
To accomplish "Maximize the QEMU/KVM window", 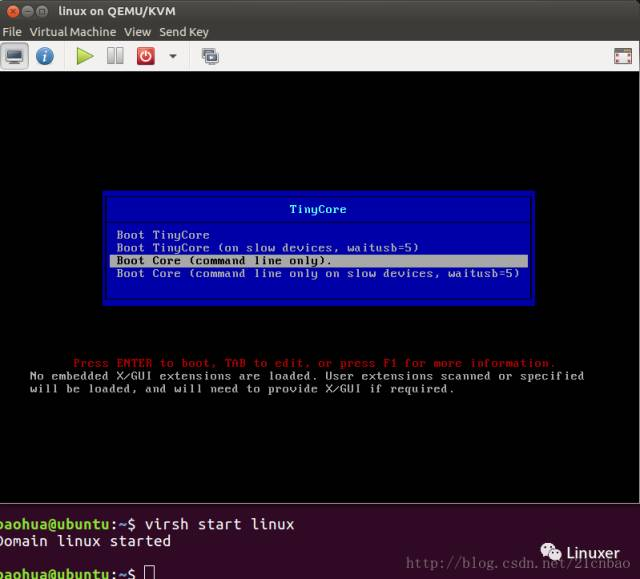I will [42, 11].
